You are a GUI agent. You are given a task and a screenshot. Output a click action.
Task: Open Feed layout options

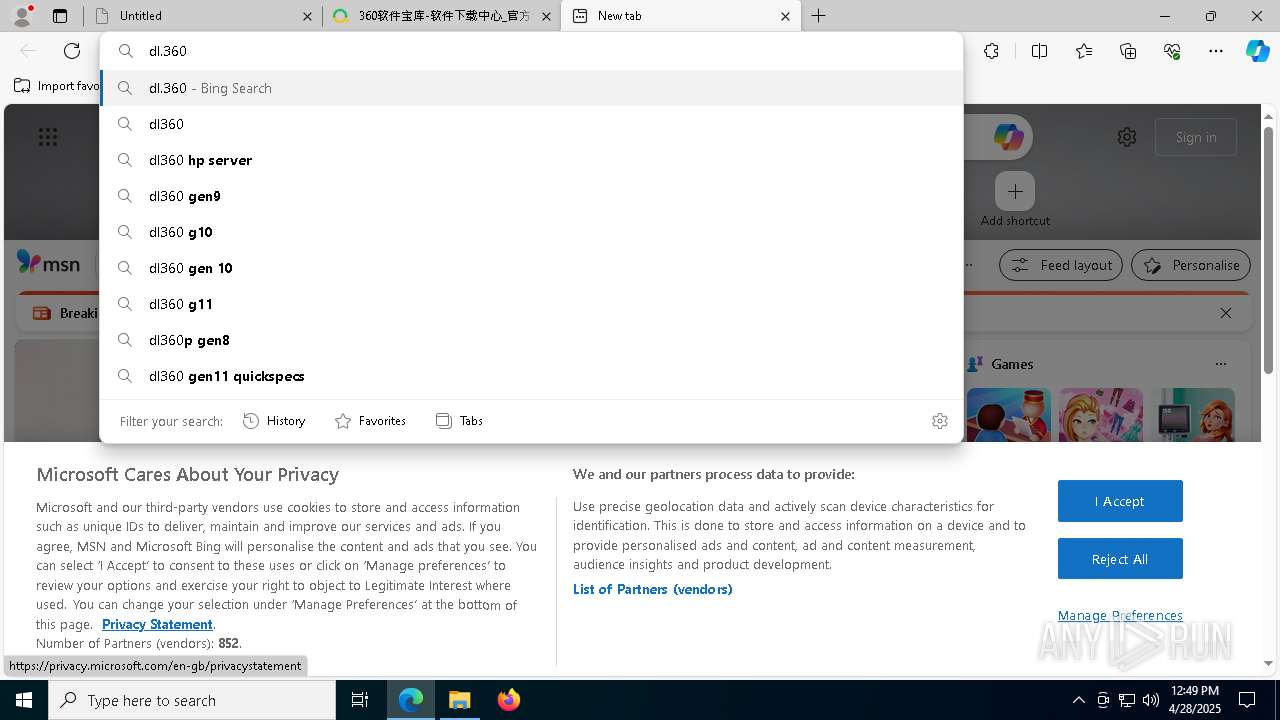tap(1061, 265)
